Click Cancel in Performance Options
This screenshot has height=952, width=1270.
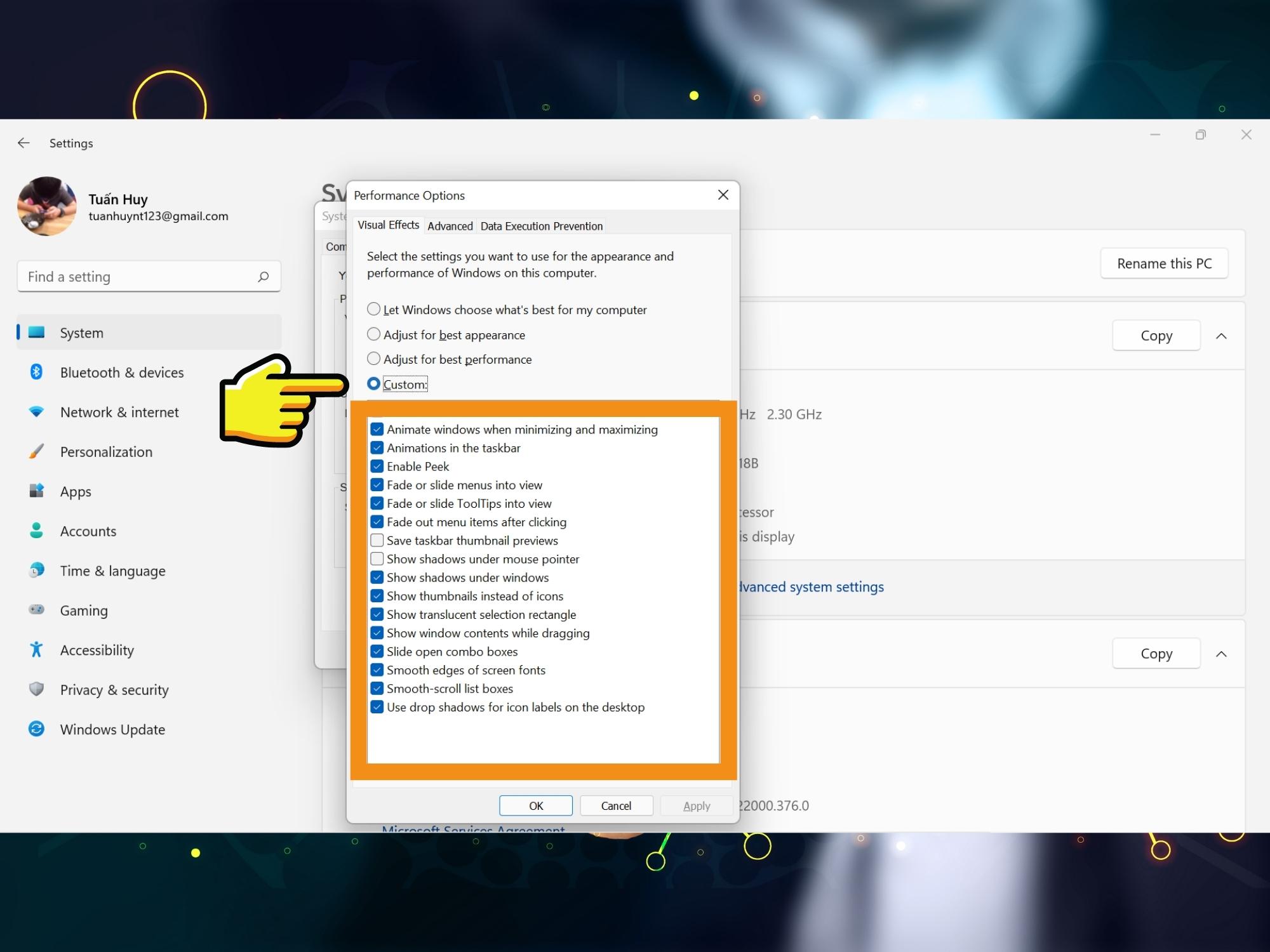pos(616,805)
